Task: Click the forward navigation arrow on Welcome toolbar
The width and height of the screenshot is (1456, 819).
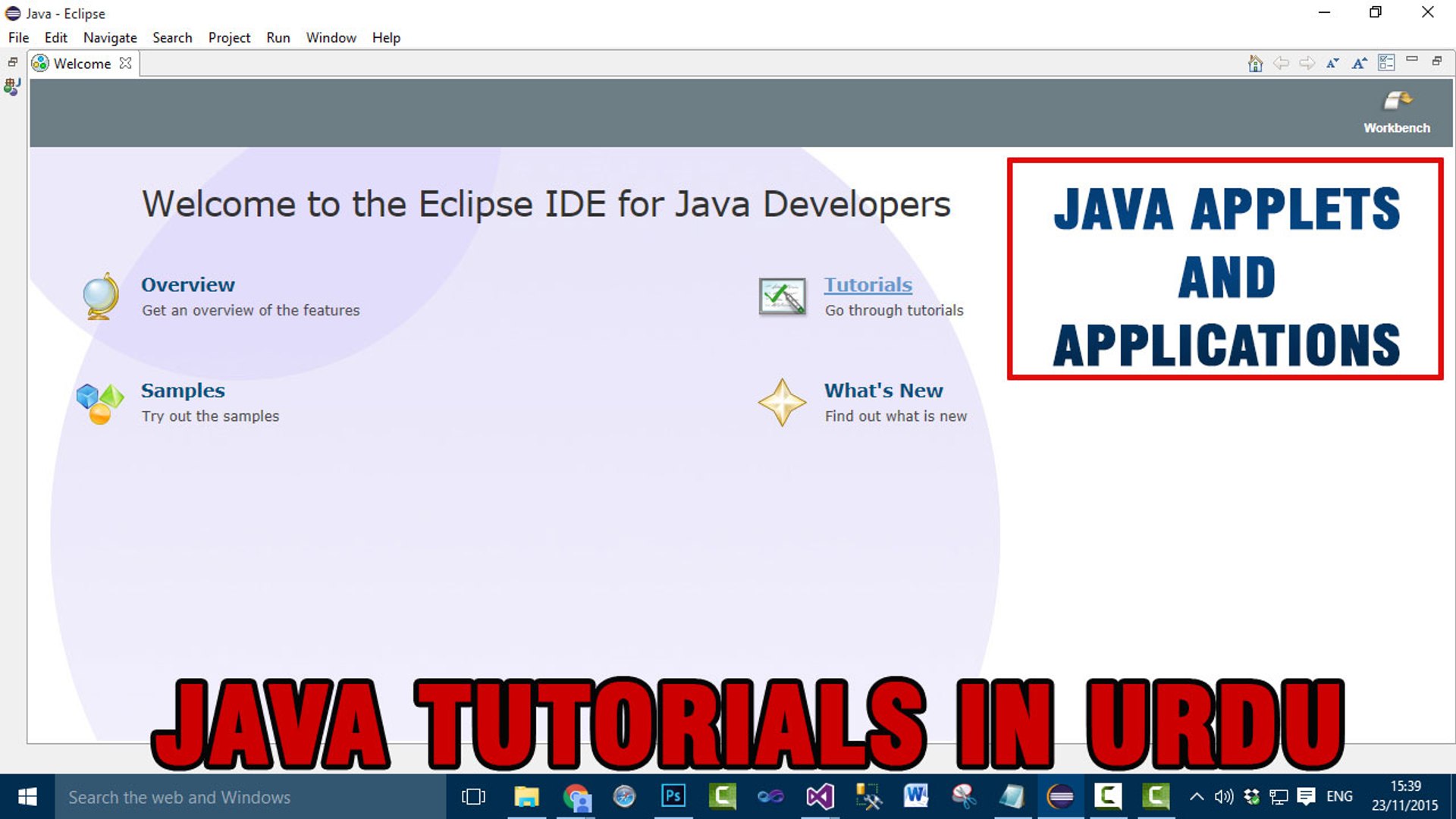Action: point(1307,63)
